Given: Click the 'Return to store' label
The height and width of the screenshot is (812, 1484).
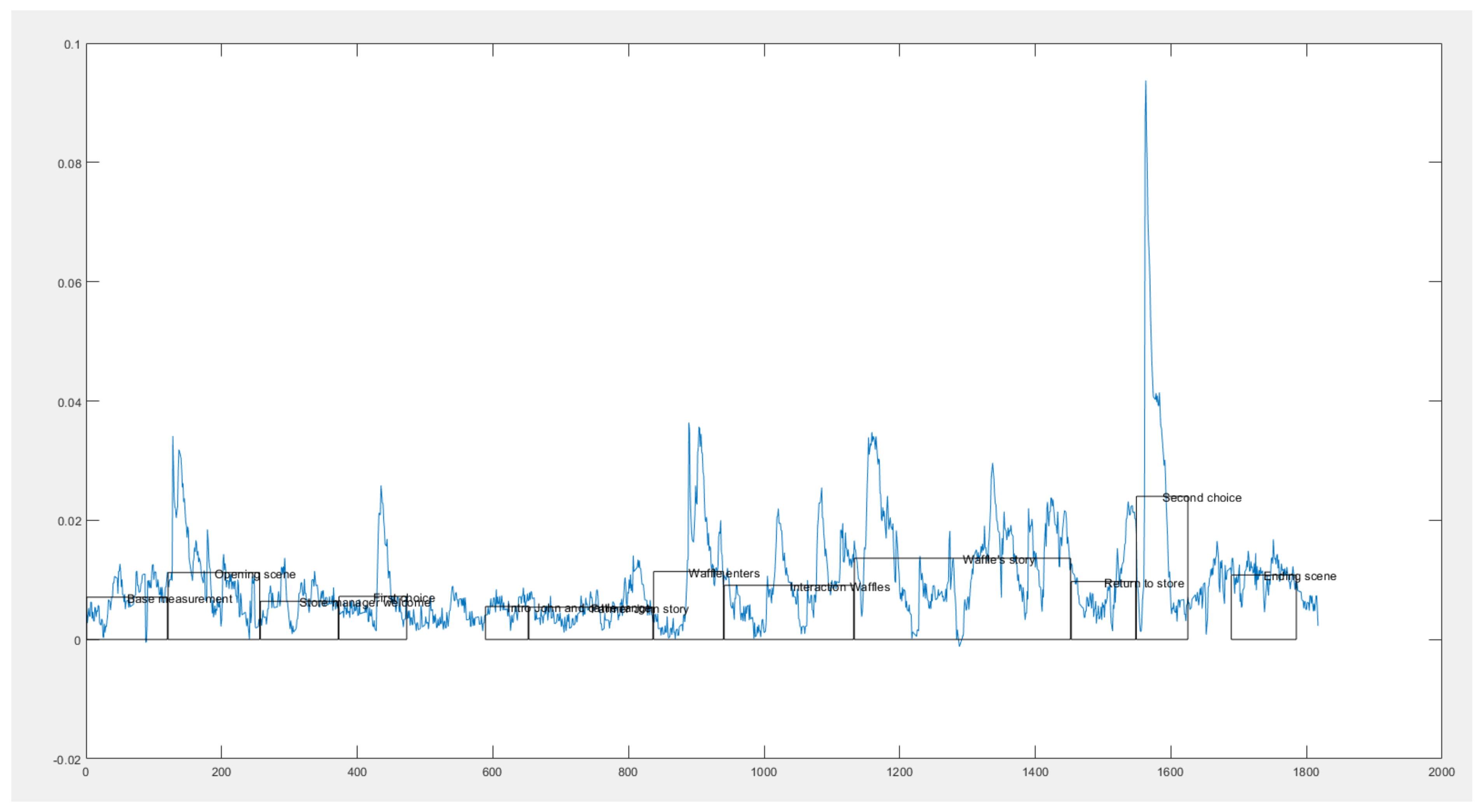Looking at the screenshot, I should click(1144, 583).
